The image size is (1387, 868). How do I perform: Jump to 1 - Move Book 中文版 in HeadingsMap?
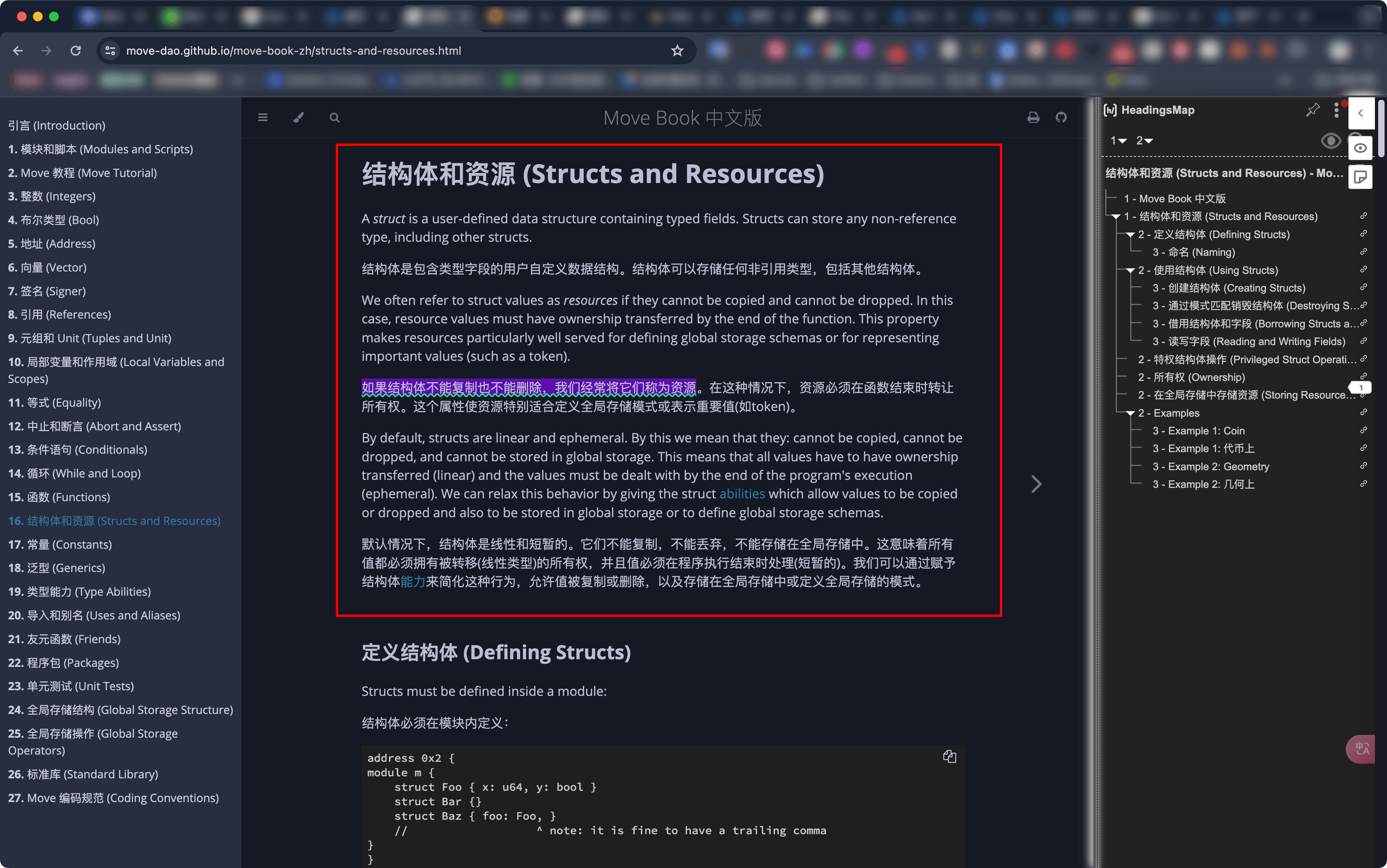pos(1175,199)
